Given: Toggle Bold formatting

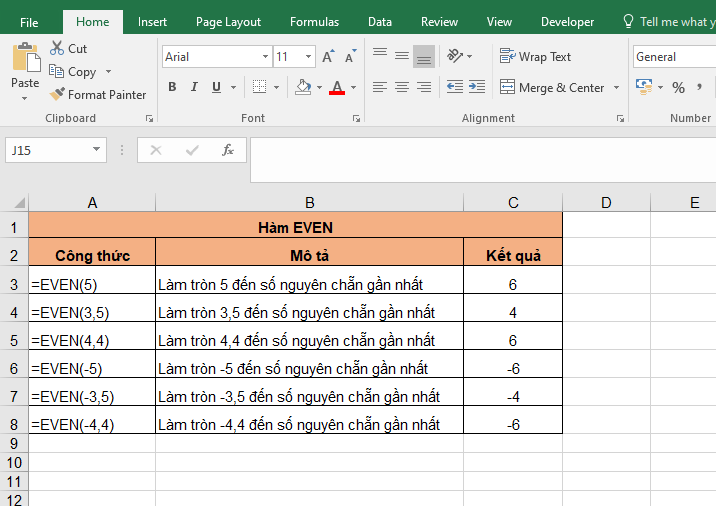Looking at the screenshot, I should point(172,87).
